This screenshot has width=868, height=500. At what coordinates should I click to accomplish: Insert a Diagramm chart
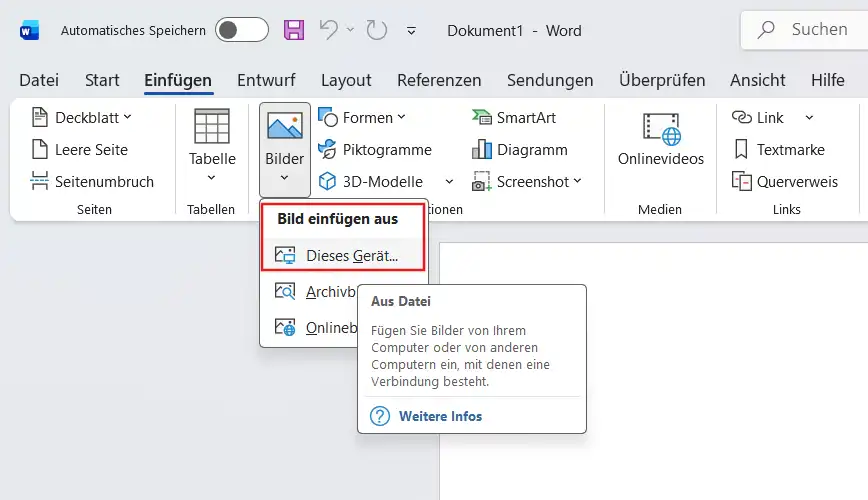tap(520, 150)
